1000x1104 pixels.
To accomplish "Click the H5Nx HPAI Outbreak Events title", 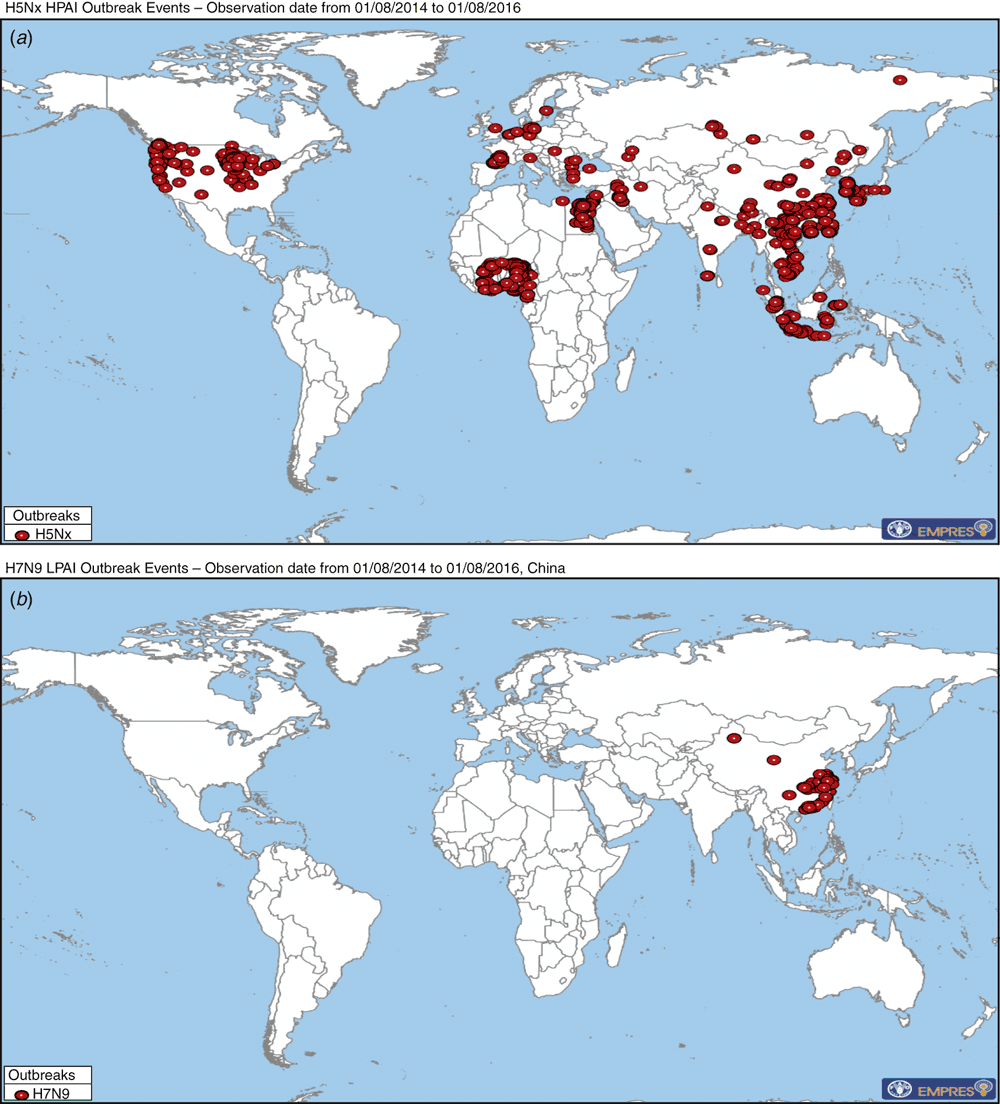I will [x=263, y=8].
